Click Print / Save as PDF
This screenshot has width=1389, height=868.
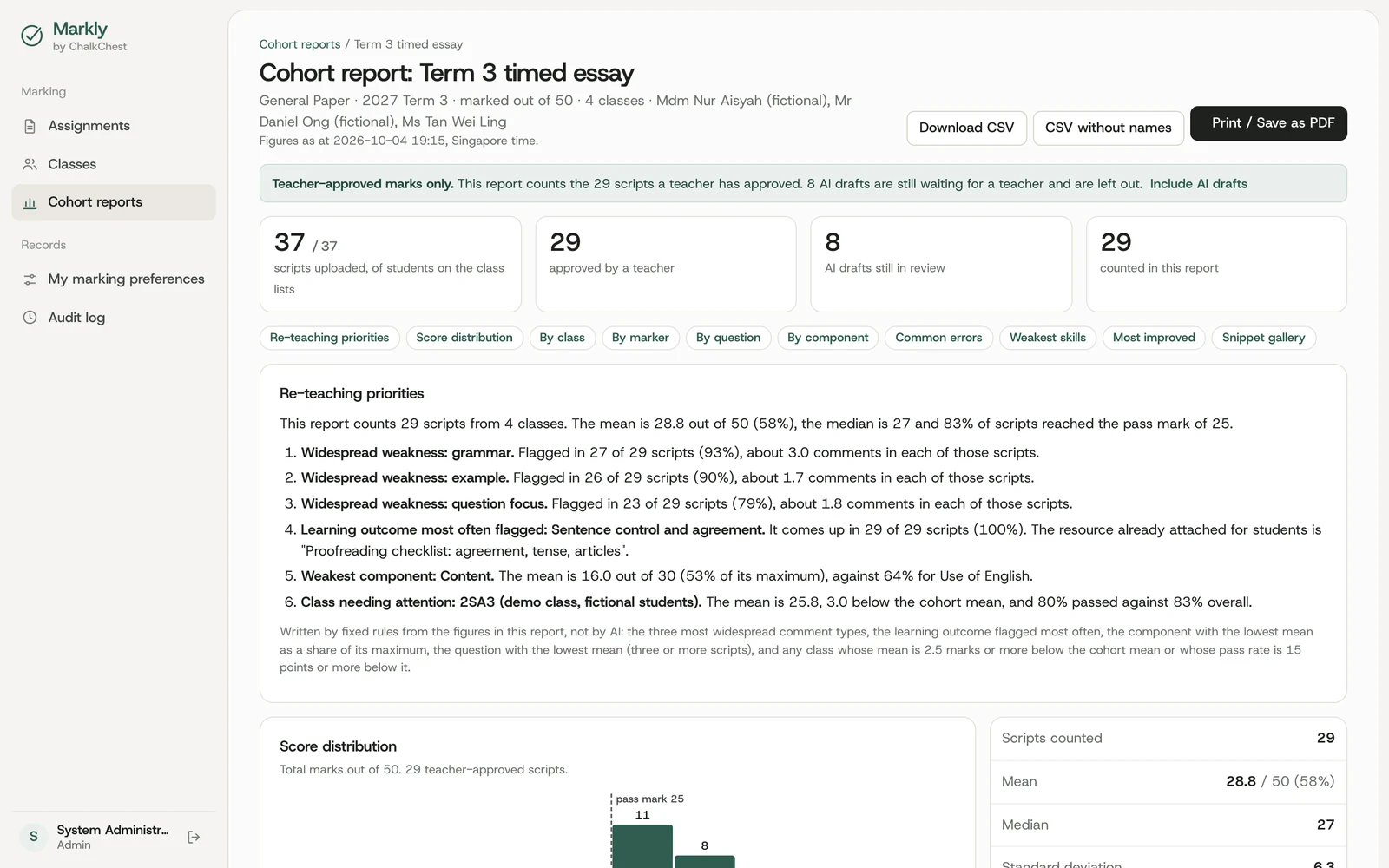click(1268, 123)
